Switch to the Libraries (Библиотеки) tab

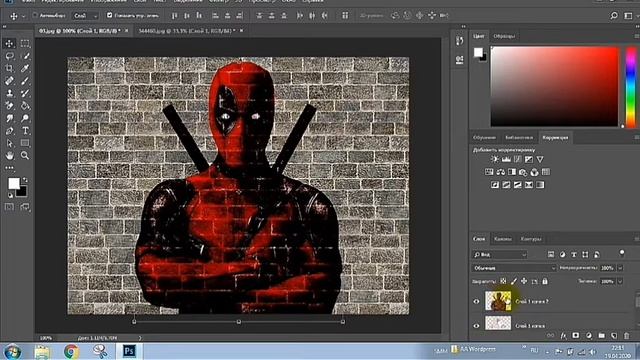(519, 138)
